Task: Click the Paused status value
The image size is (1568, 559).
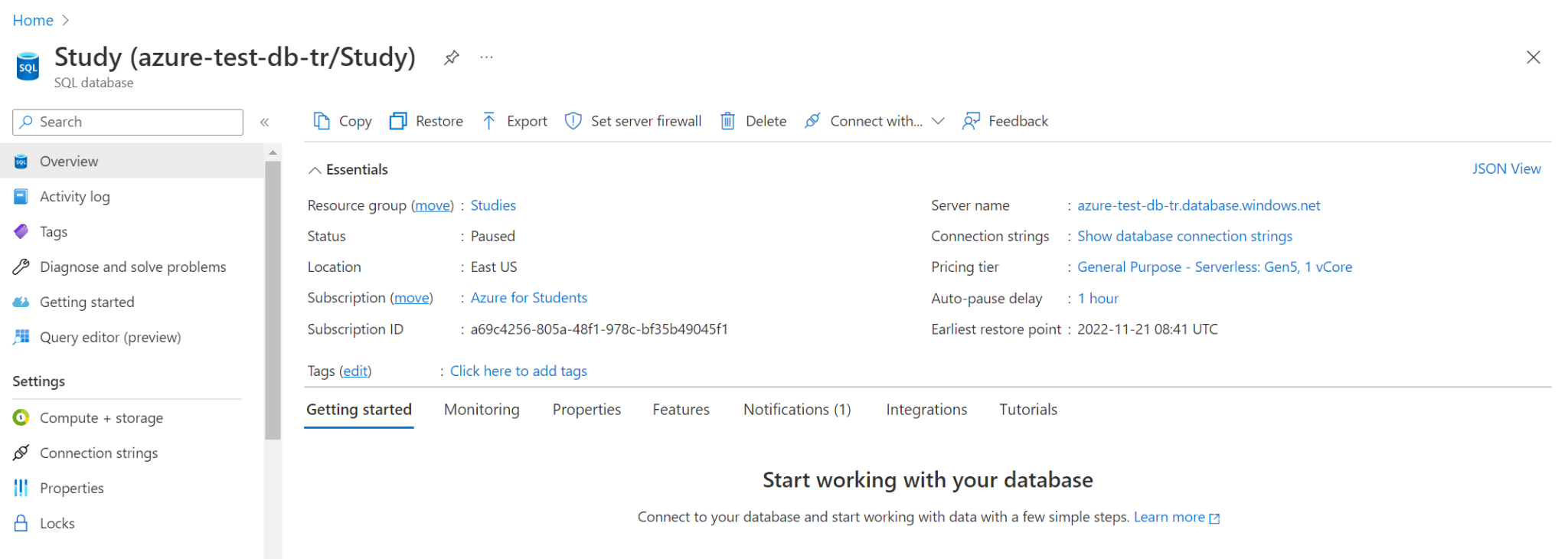Action: click(x=492, y=237)
